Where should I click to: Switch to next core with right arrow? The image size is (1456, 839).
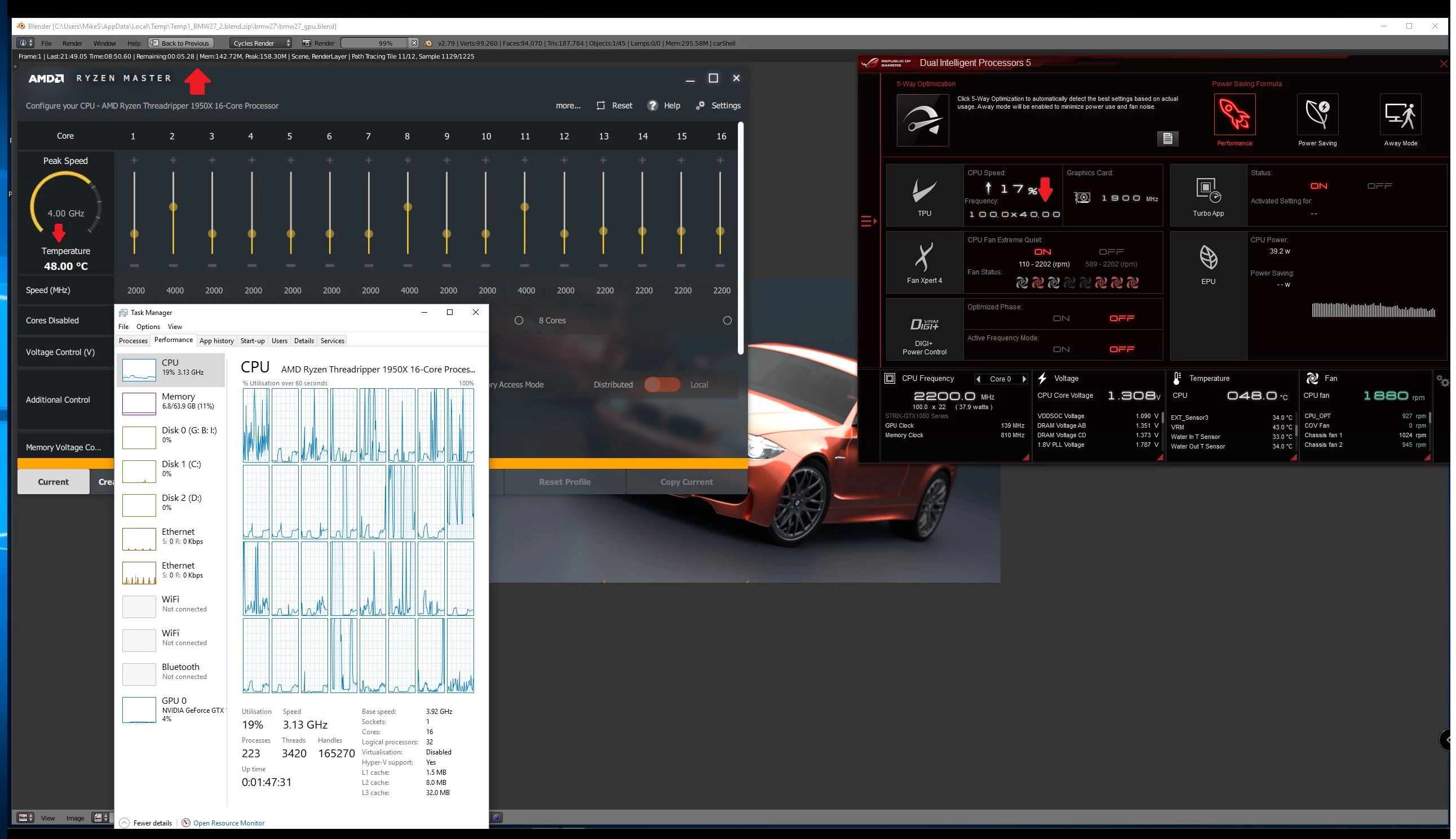click(x=1024, y=379)
